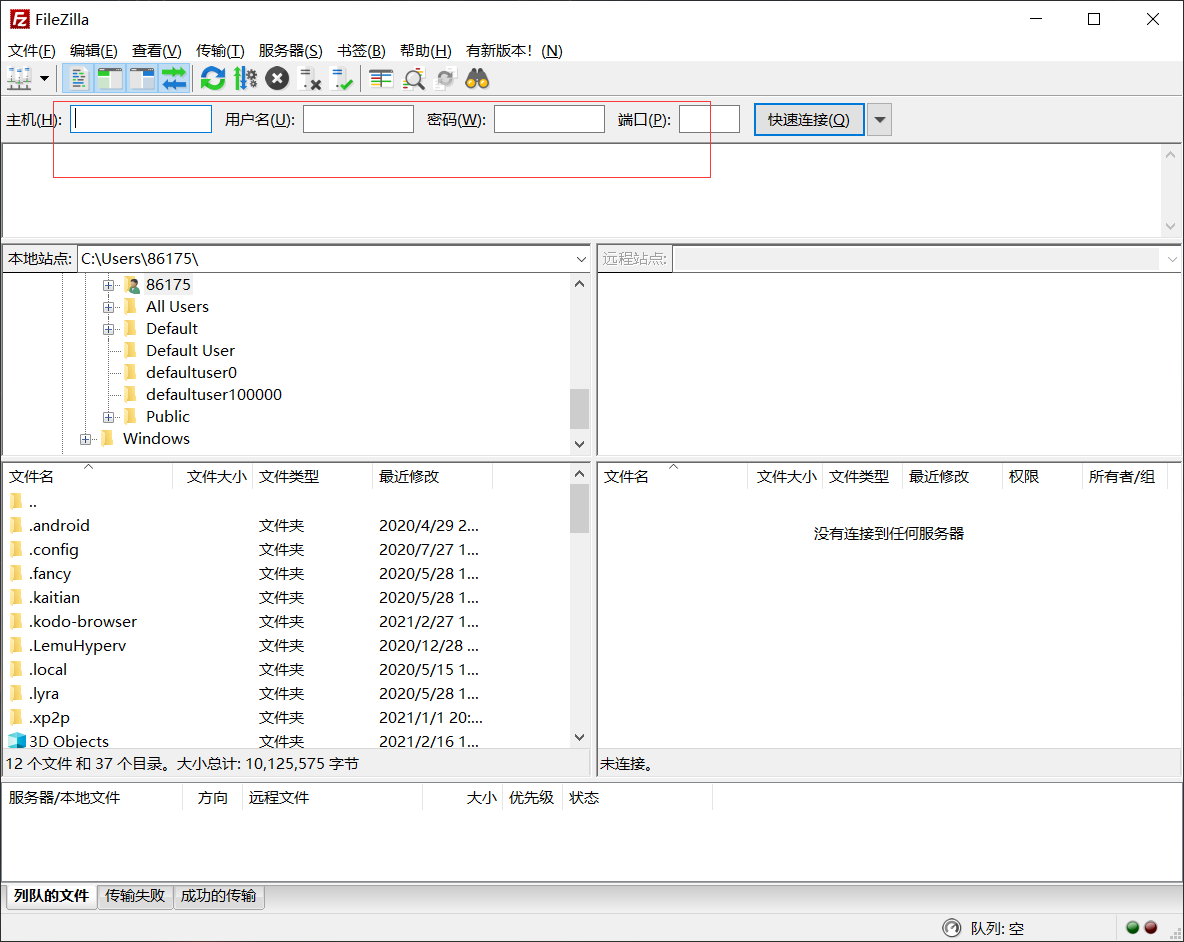Focus the 主机(H) host input field
The width and height of the screenshot is (1184, 942).
tap(141, 119)
